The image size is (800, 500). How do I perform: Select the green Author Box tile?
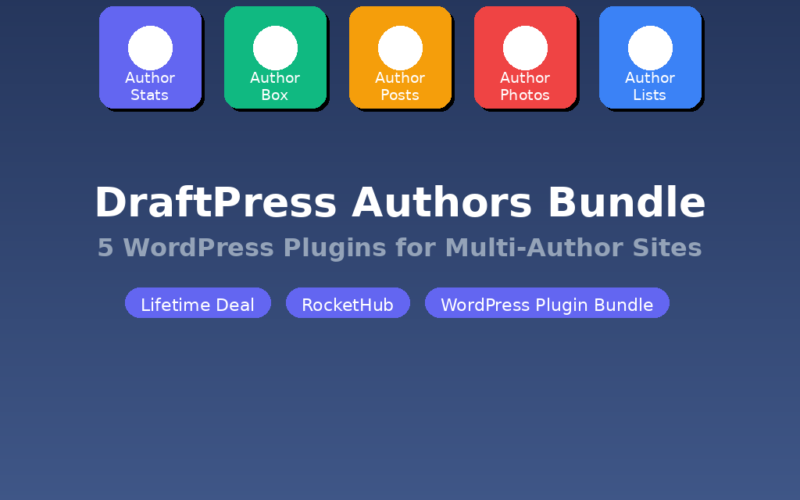pyautogui.click(x=275, y=57)
